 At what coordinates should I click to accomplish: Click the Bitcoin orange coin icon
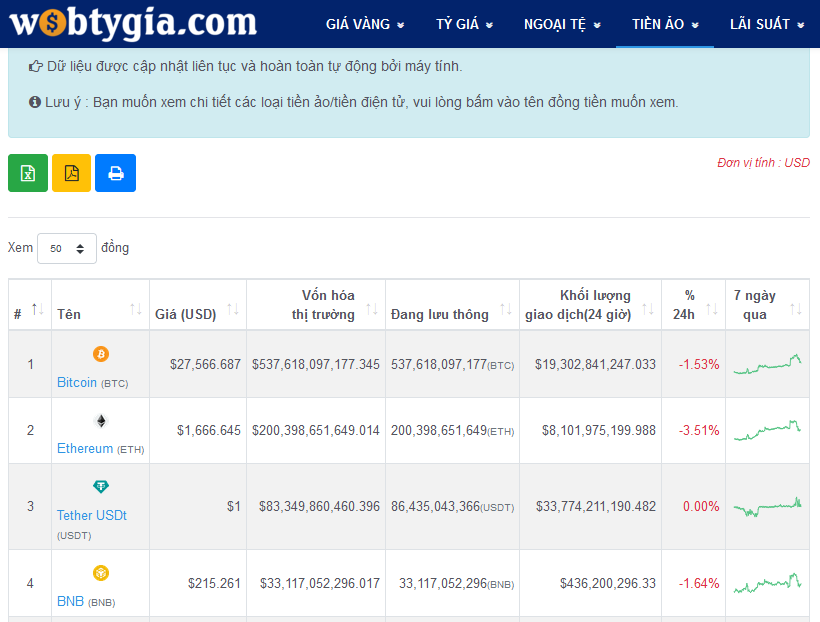point(101,354)
